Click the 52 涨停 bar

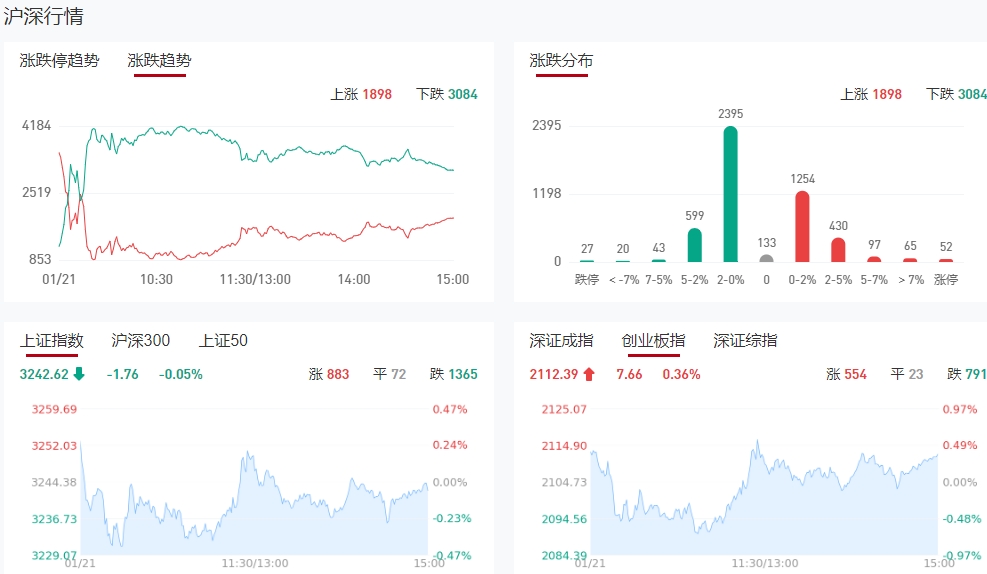[945, 260]
